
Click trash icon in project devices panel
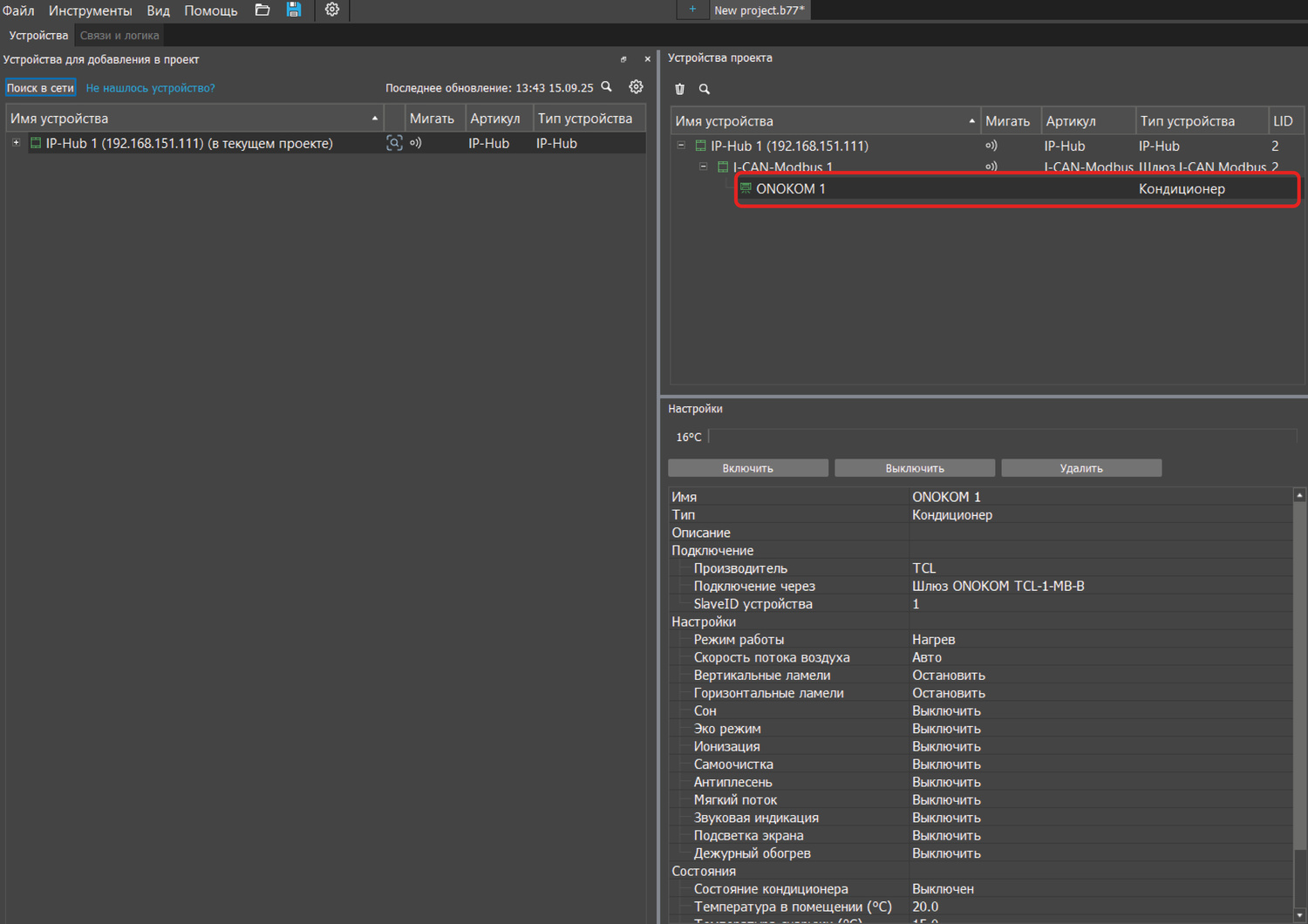point(680,89)
